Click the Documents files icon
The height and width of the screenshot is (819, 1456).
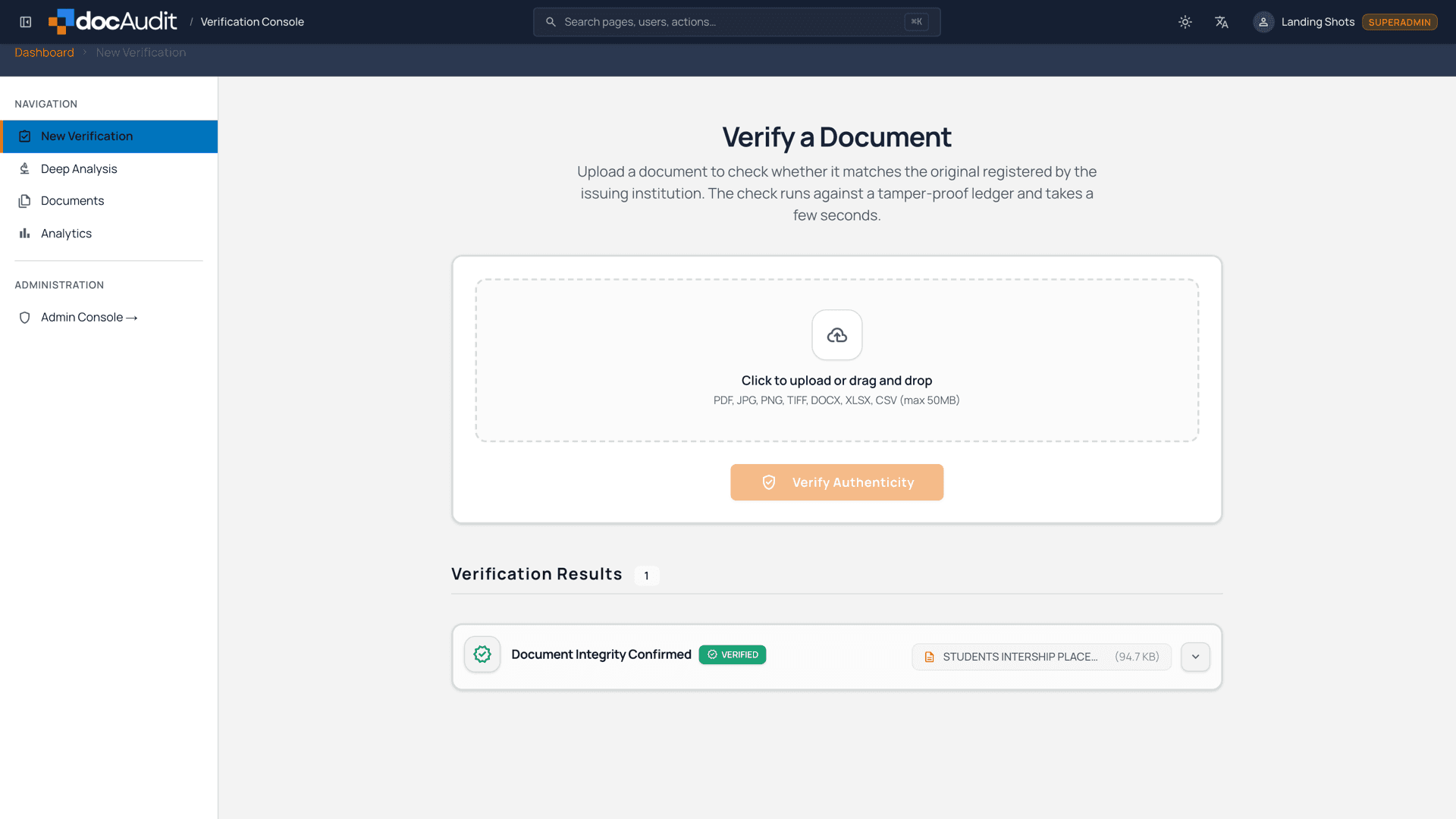pos(25,201)
